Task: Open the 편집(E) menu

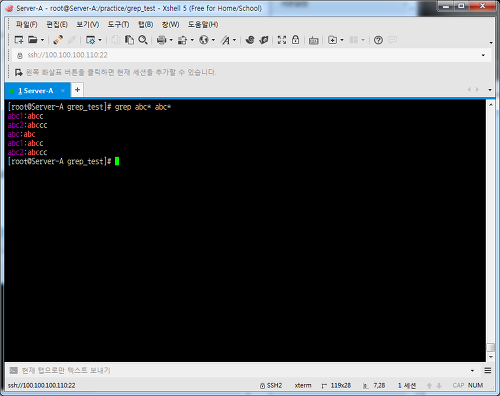Action: point(57,24)
